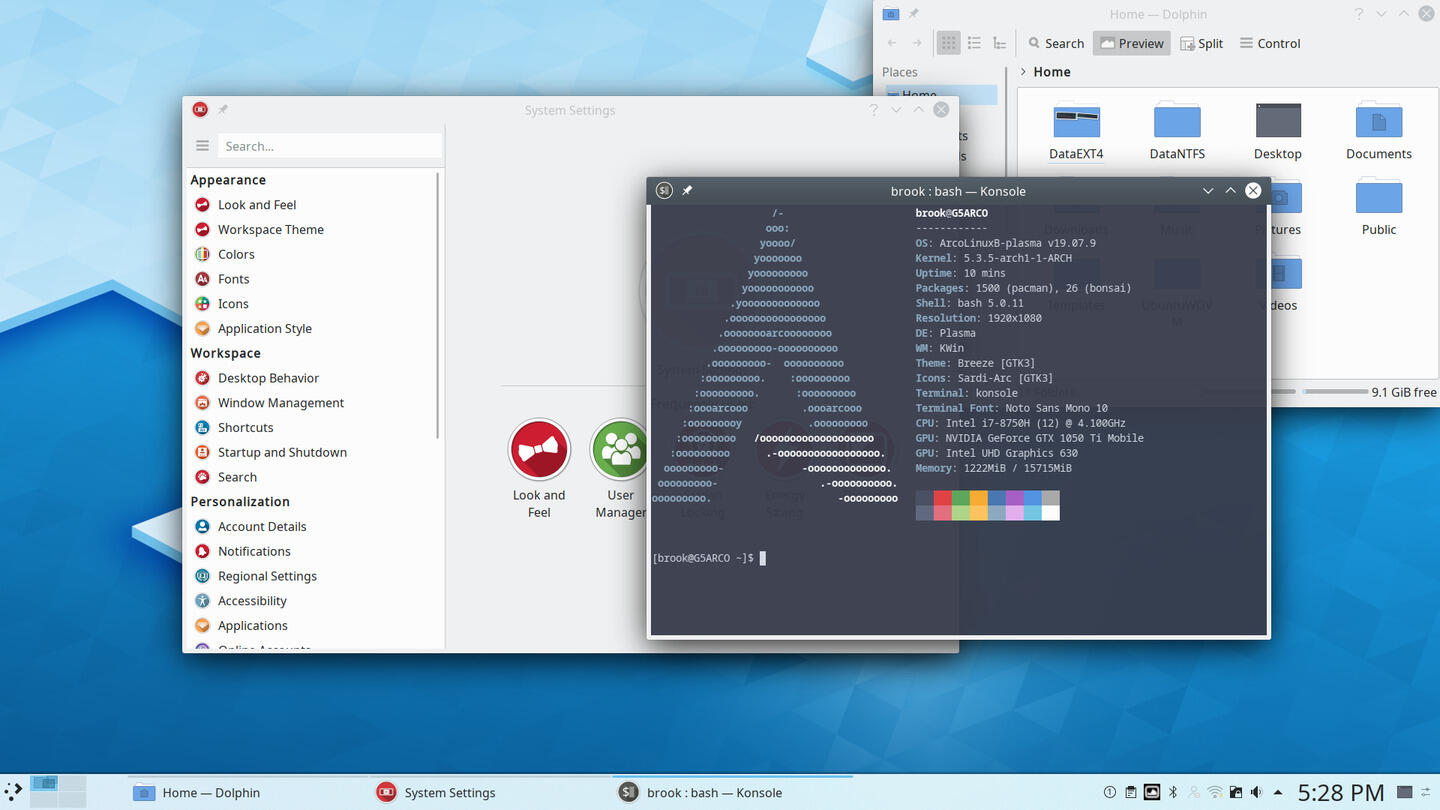Screen dimensions: 1440x810
Task: Open Bluetooth icon in system tray
Action: coord(1174,793)
